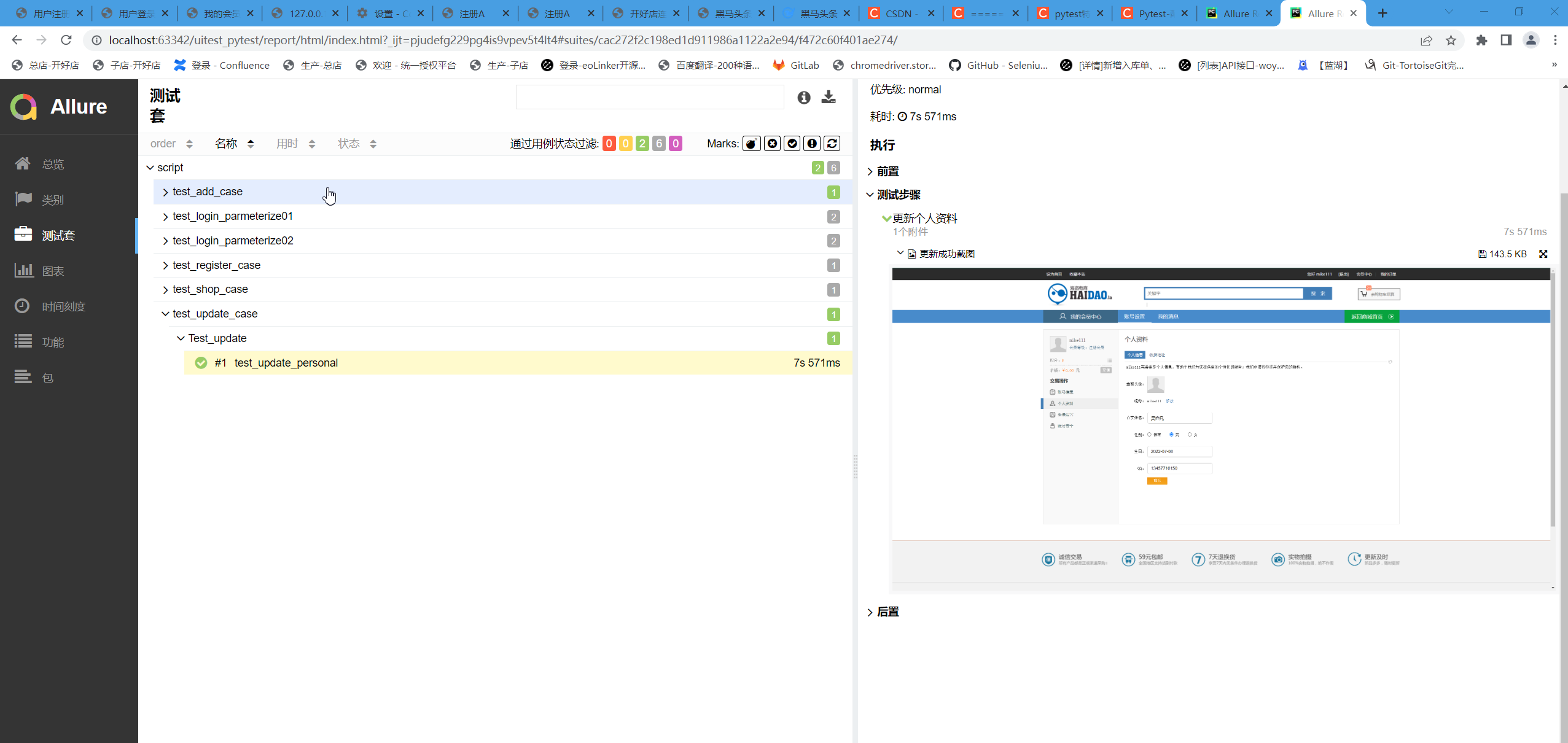Click the browser extensions puzzle icon
The image size is (1568, 743).
click(1481, 40)
